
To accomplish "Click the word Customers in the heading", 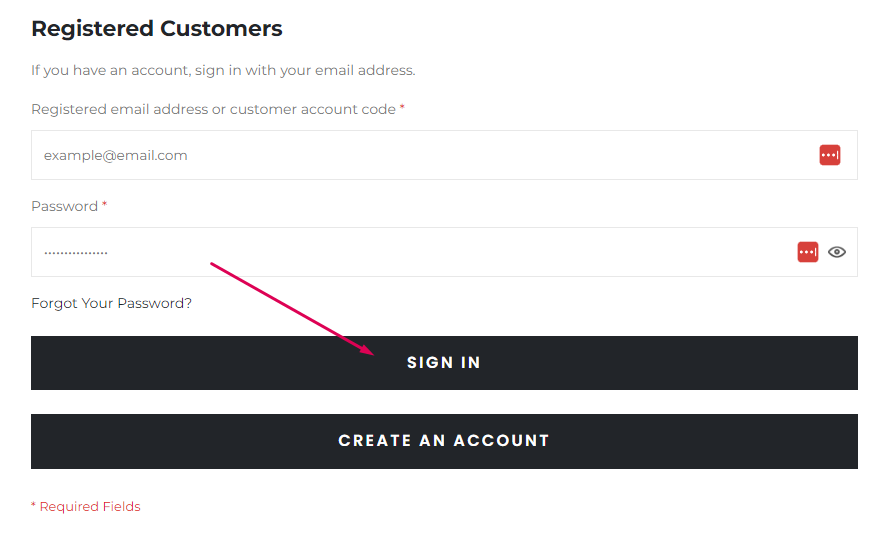I will 221,28.
